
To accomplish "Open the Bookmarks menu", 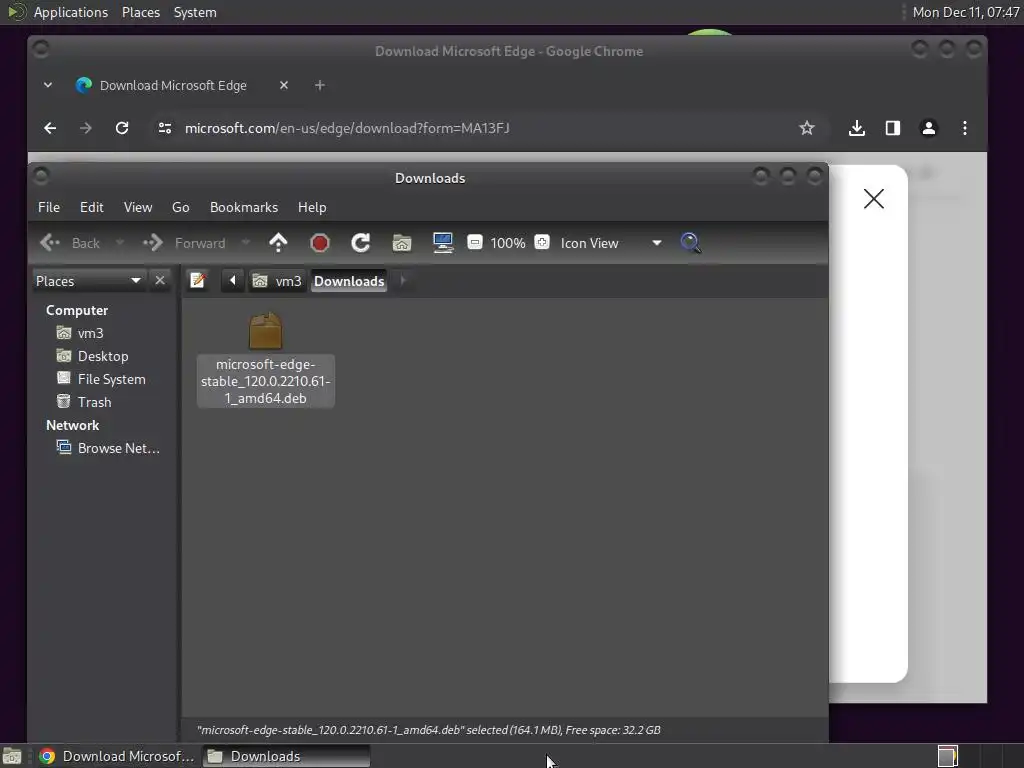I will click(244, 207).
